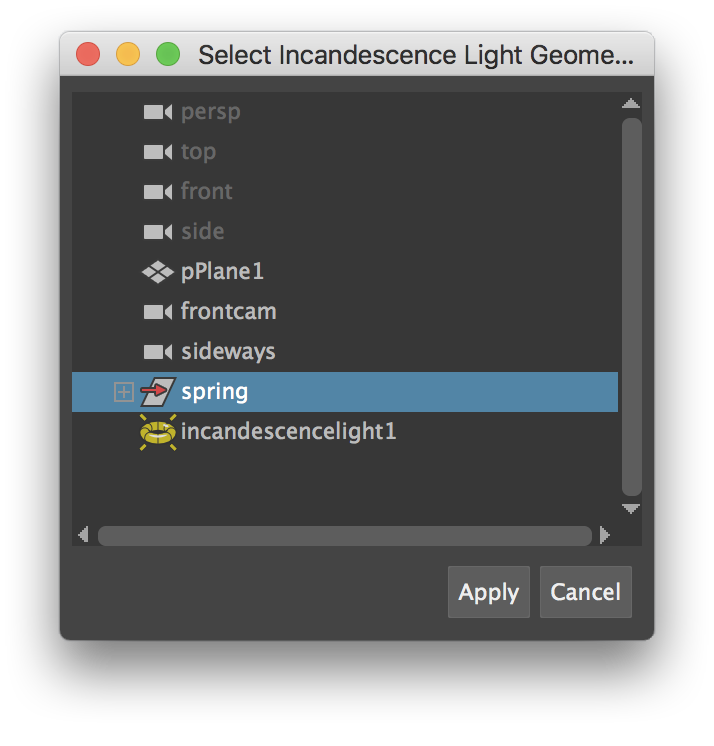Image resolution: width=714 pixels, height=746 pixels.
Task: Click the frontcam camera icon
Action: point(158,312)
